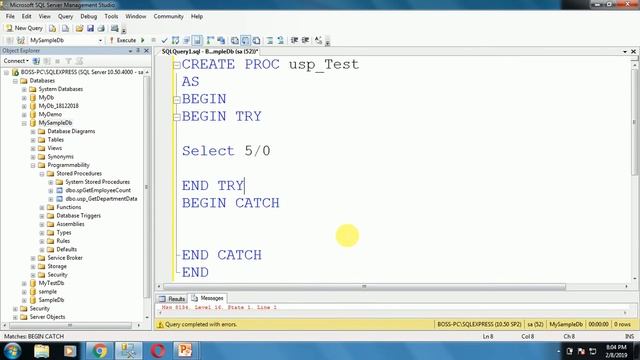The image size is (640, 360).
Task: Click the Print icon in toolbar
Action: point(101,28)
